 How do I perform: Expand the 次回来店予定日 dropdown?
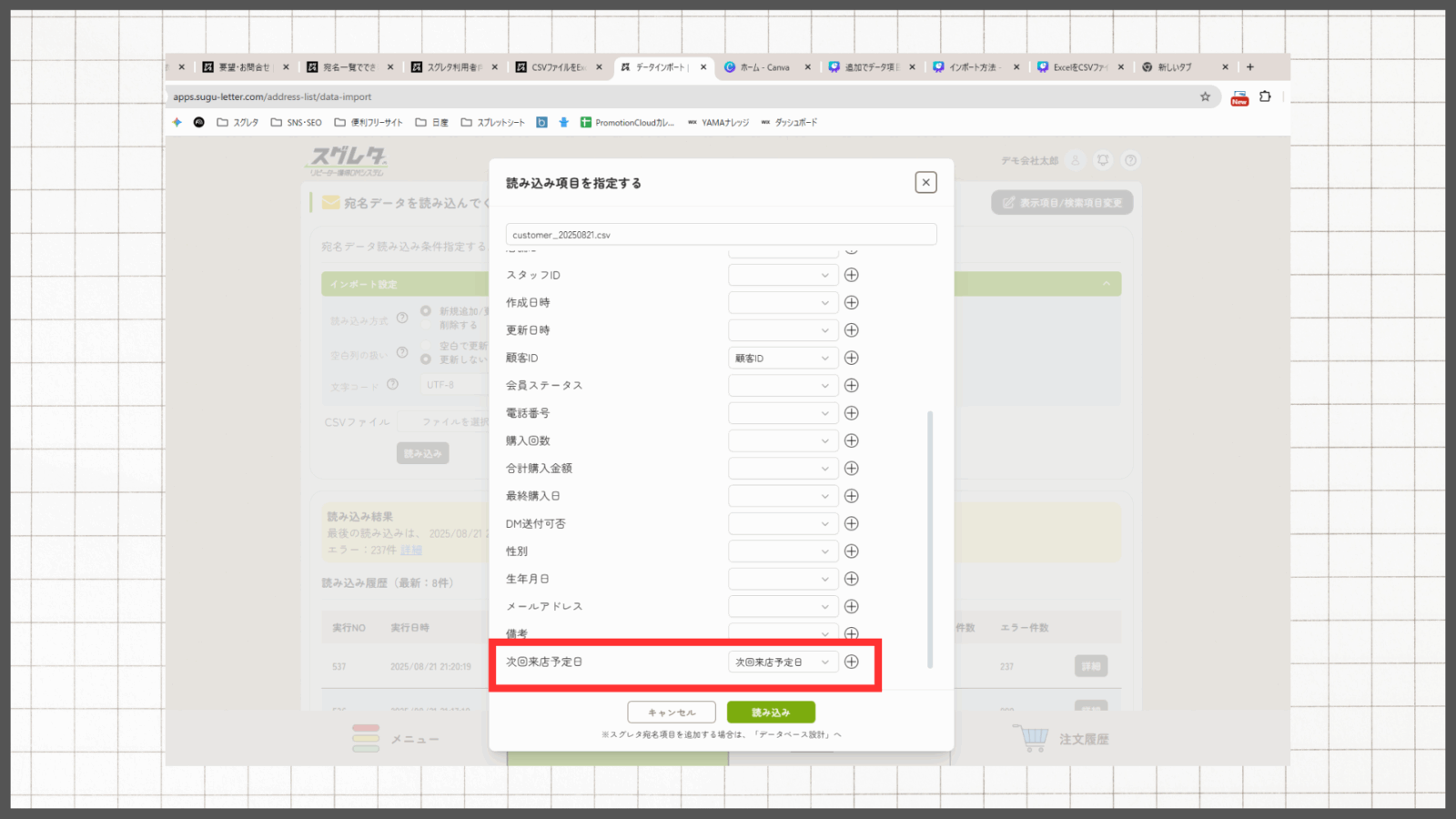click(x=783, y=662)
